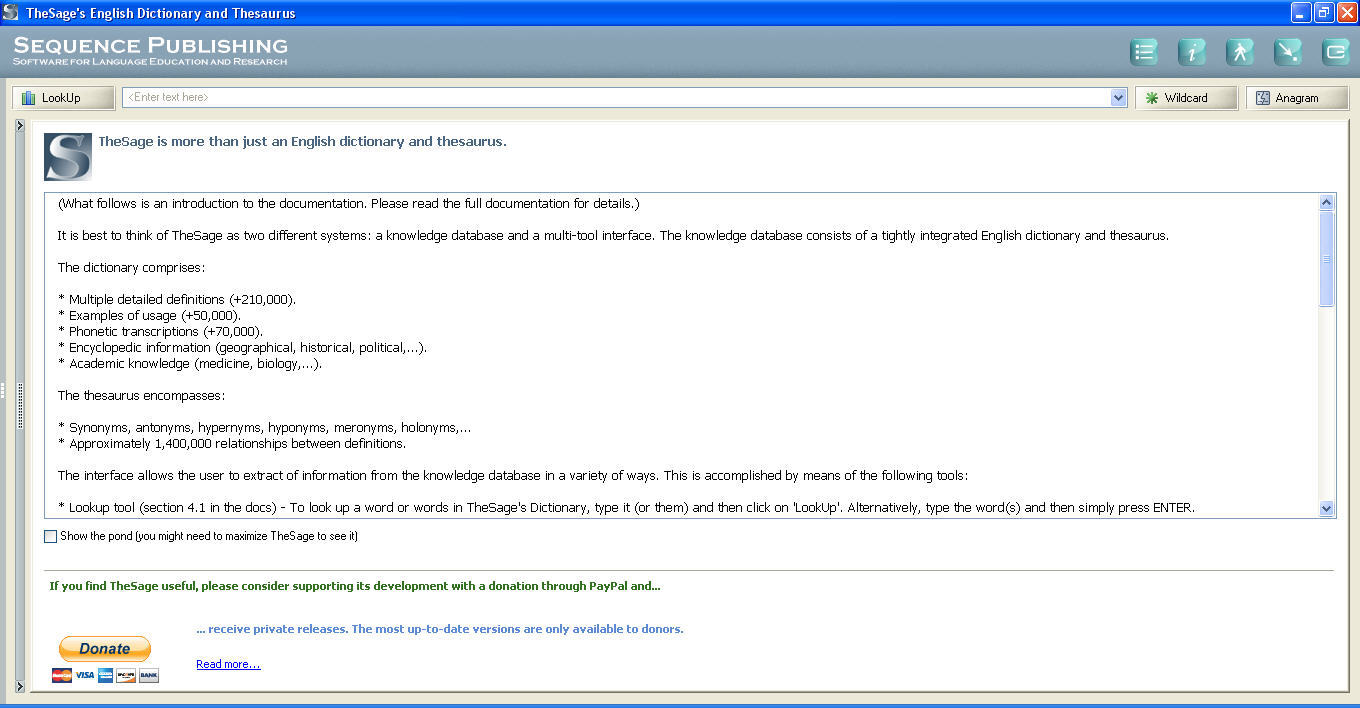The height and width of the screenshot is (708, 1360).
Task: Minimize TheSage window
Action: 1301,12
